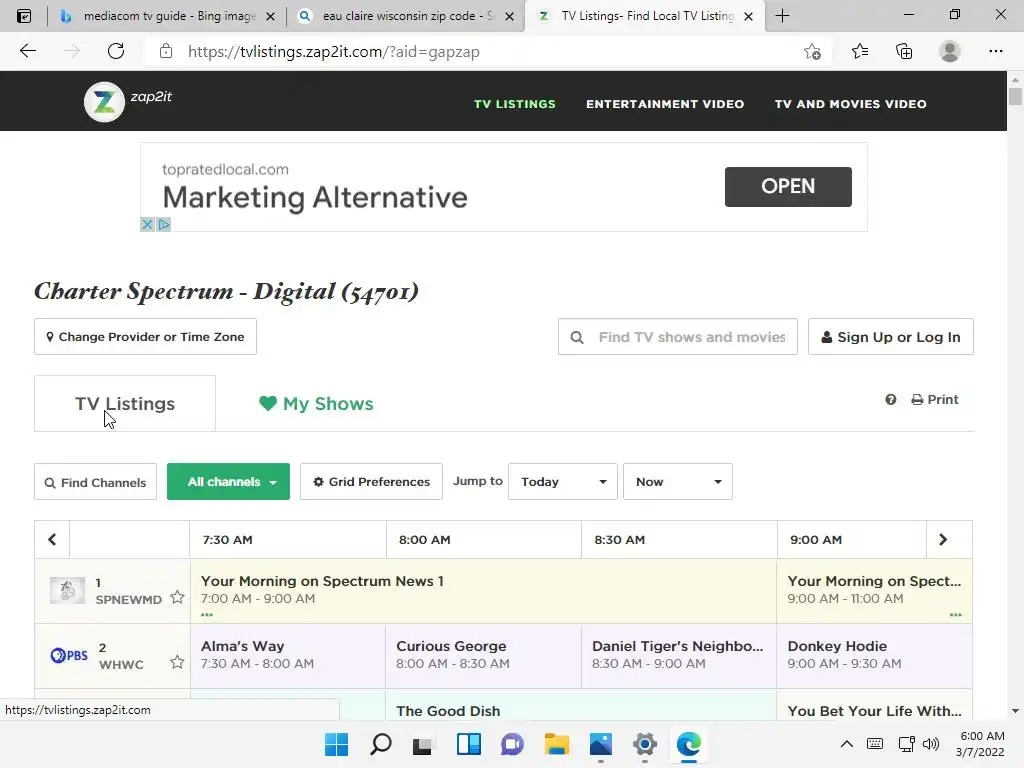Click the AdChoices triangle icon
This screenshot has height=768, width=1024.
pyautogui.click(x=164, y=225)
